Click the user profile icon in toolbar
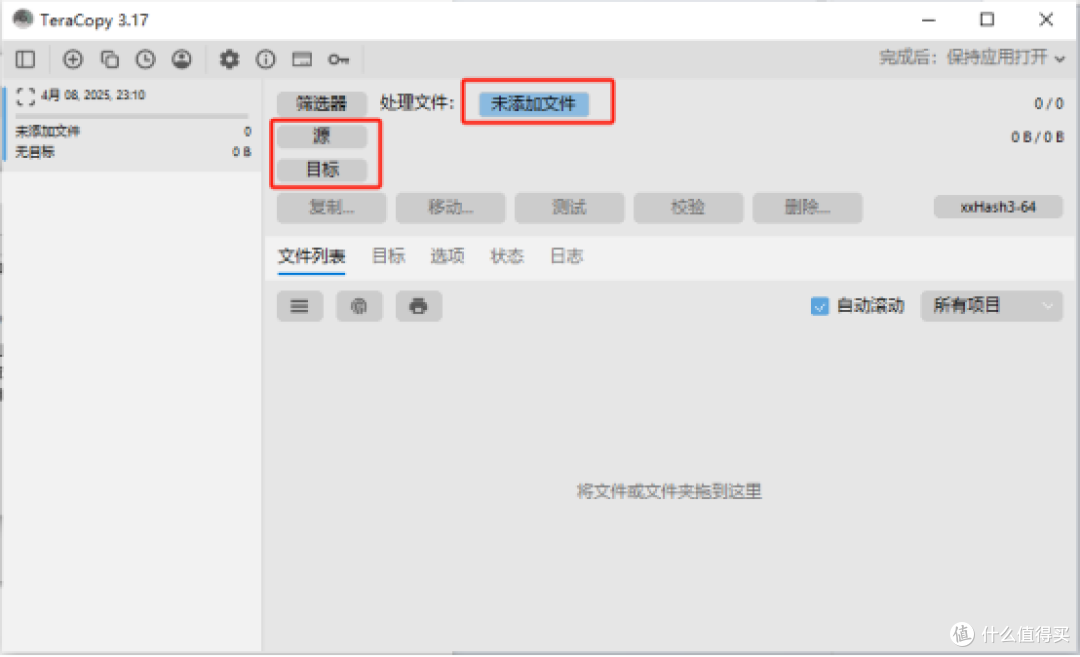Image resolution: width=1080 pixels, height=657 pixels. [182, 59]
